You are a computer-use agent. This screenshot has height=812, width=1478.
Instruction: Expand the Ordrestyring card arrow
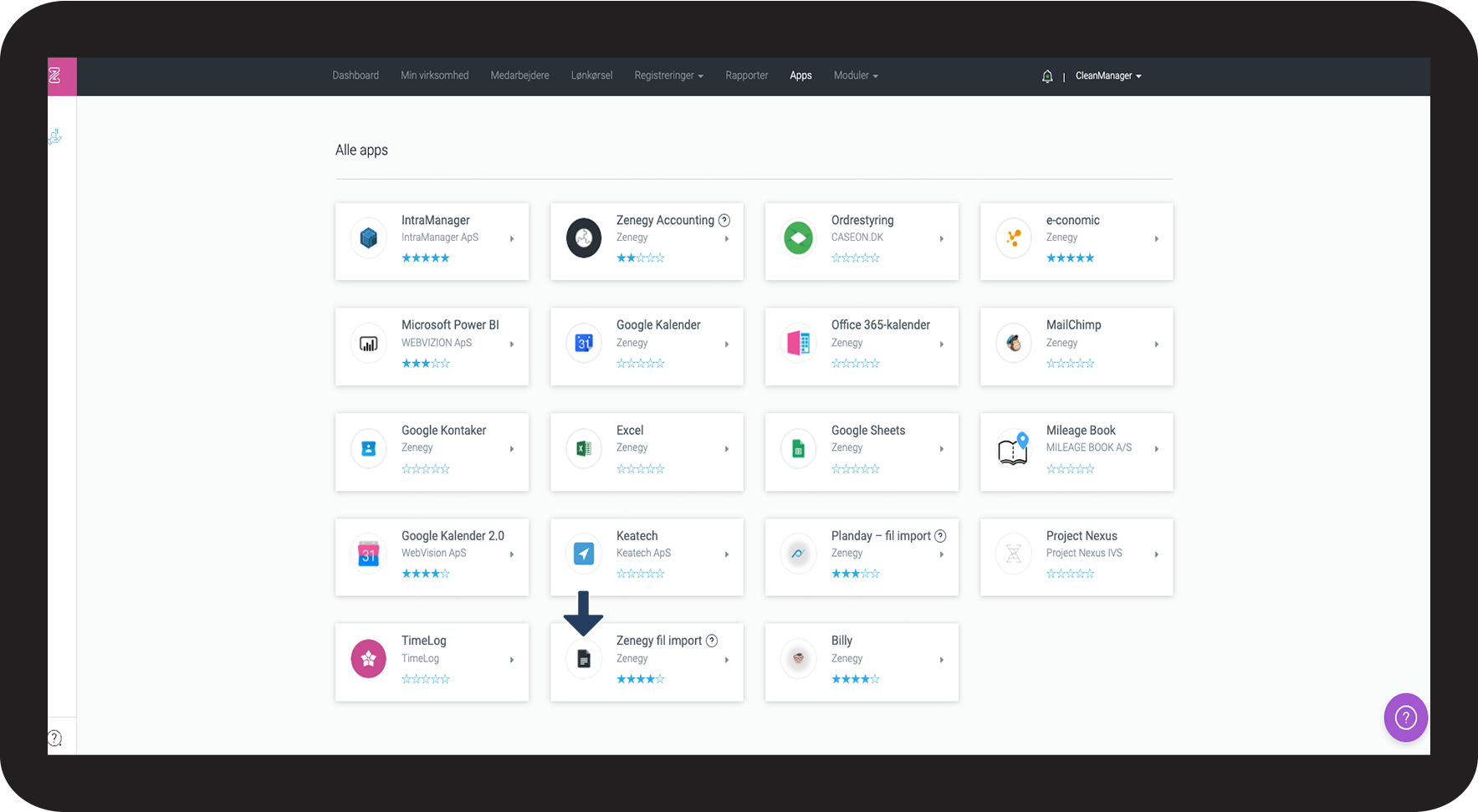(942, 239)
